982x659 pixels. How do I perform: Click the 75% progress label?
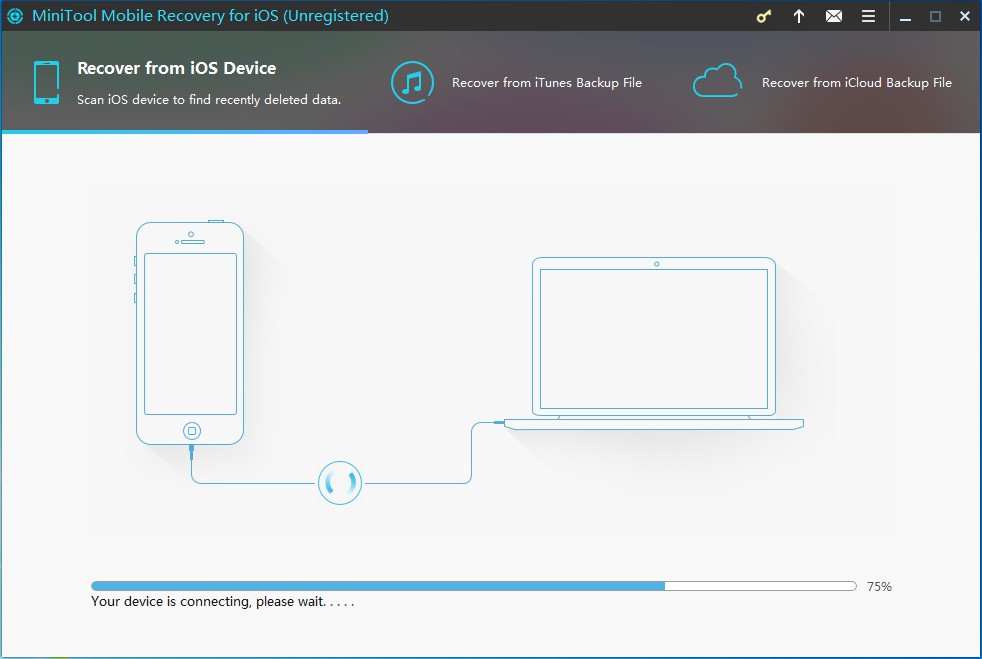879,587
